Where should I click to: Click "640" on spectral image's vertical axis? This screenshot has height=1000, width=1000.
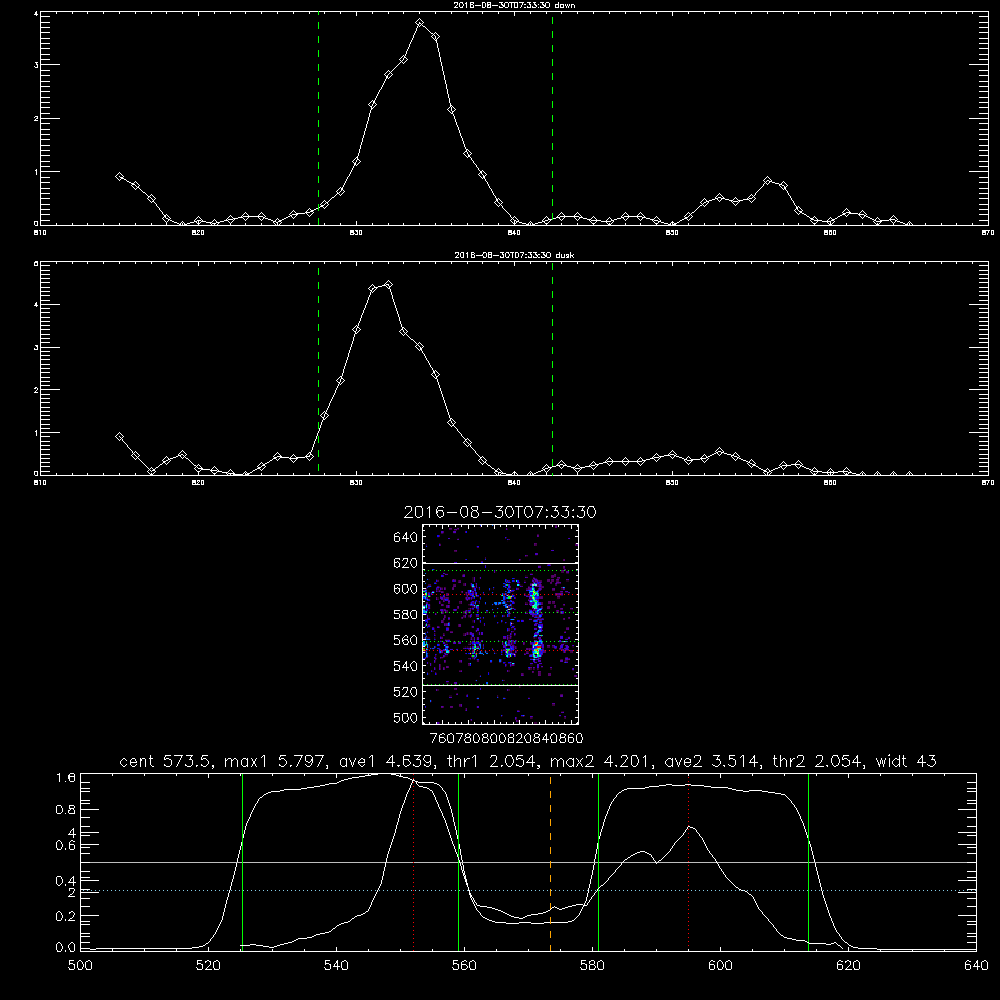coord(405,538)
